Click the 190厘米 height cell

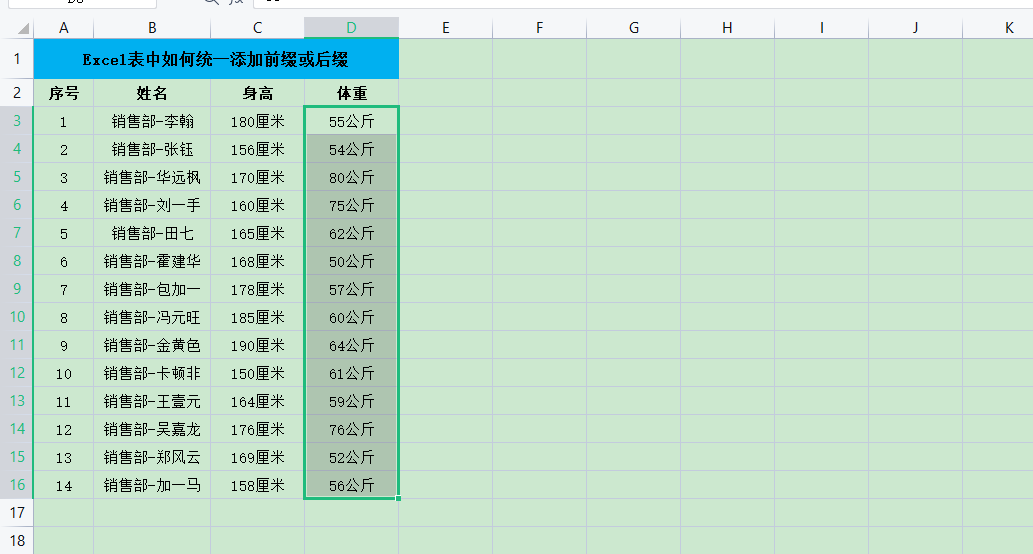tap(258, 345)
